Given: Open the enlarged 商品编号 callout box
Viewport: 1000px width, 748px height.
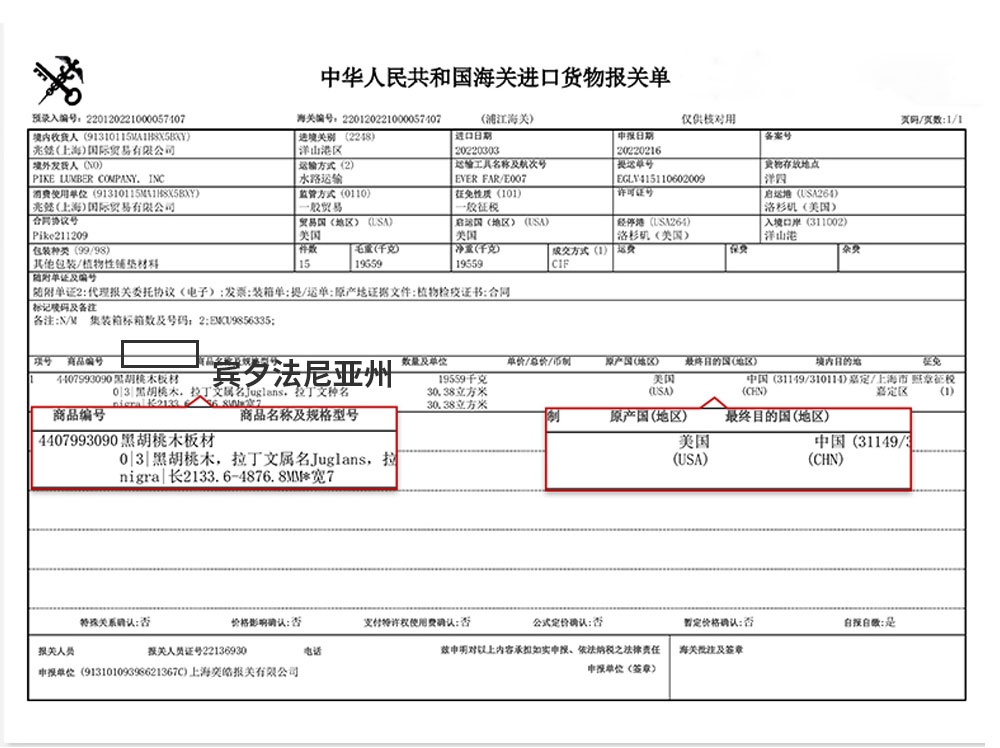Looking at the screenshot, I should click(x=214, y=448).
